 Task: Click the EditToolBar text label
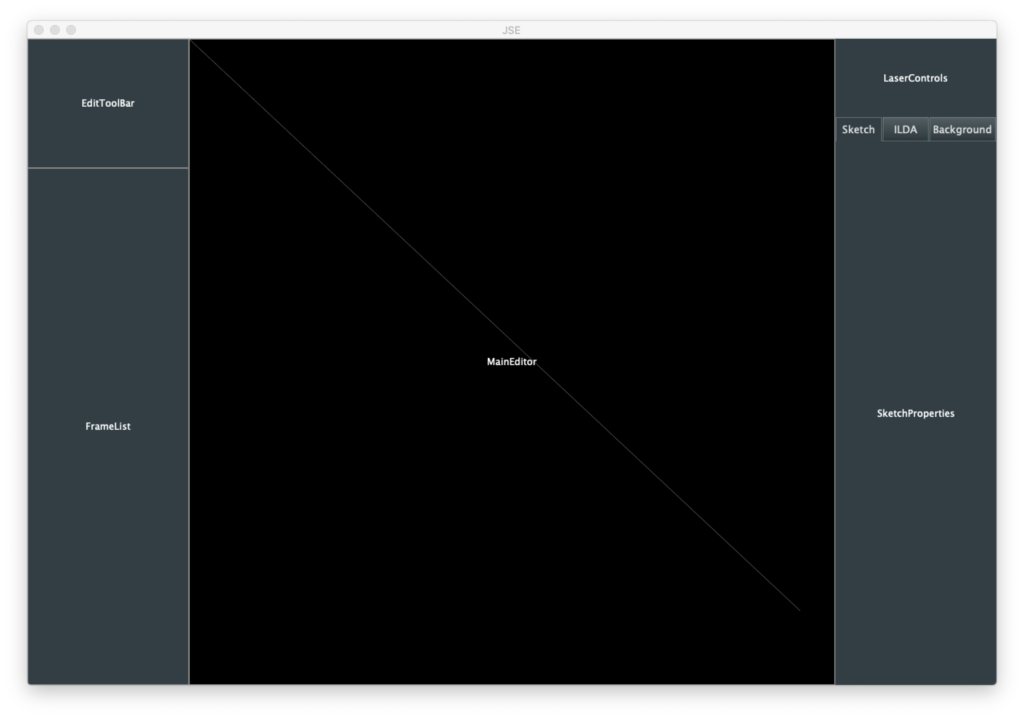[x=108, y=103]
